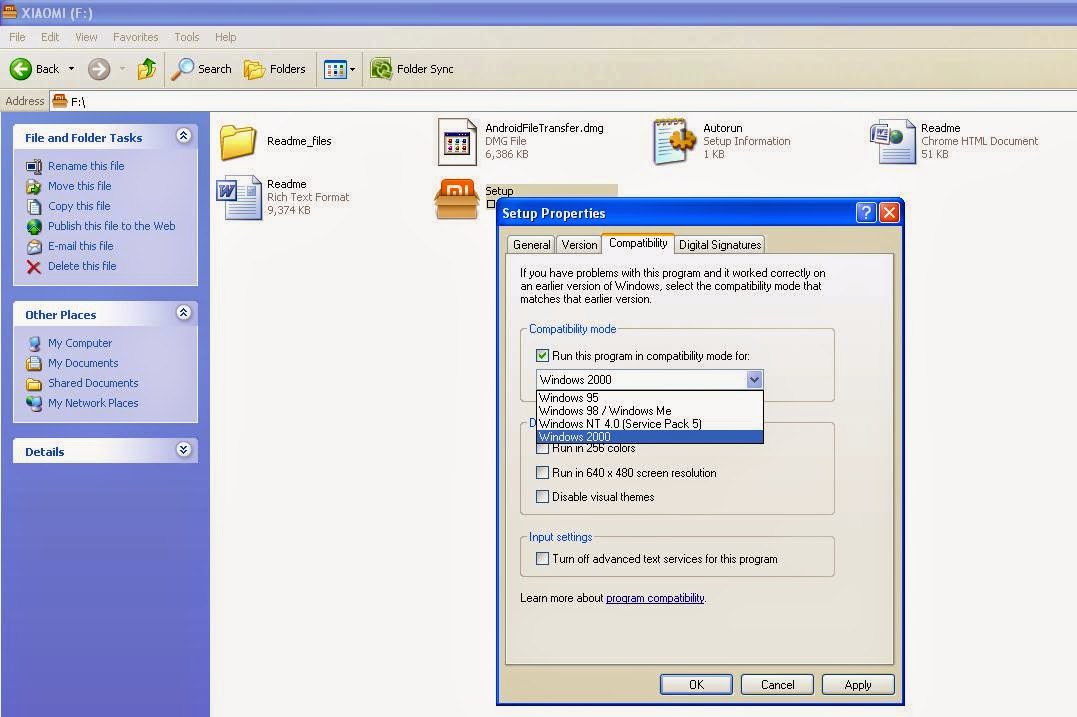Check Disable visual themes option

pos(543,497)
